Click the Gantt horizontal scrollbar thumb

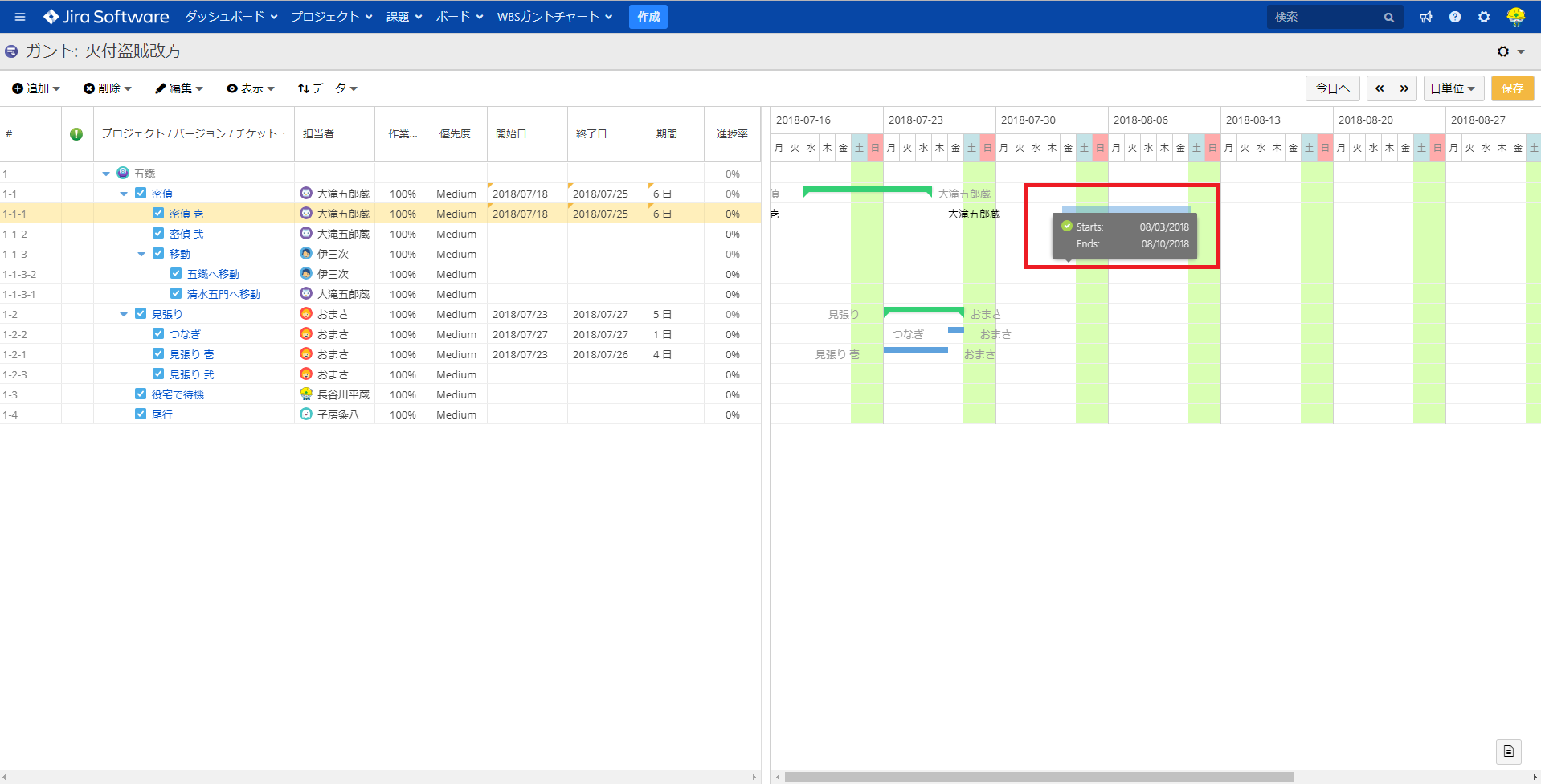coord(1040,778)
